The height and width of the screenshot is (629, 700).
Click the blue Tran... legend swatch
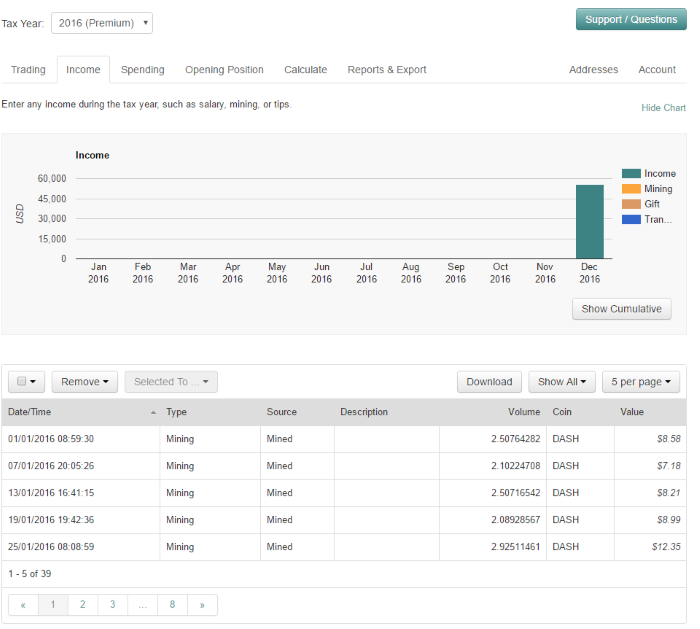[631, 219]
